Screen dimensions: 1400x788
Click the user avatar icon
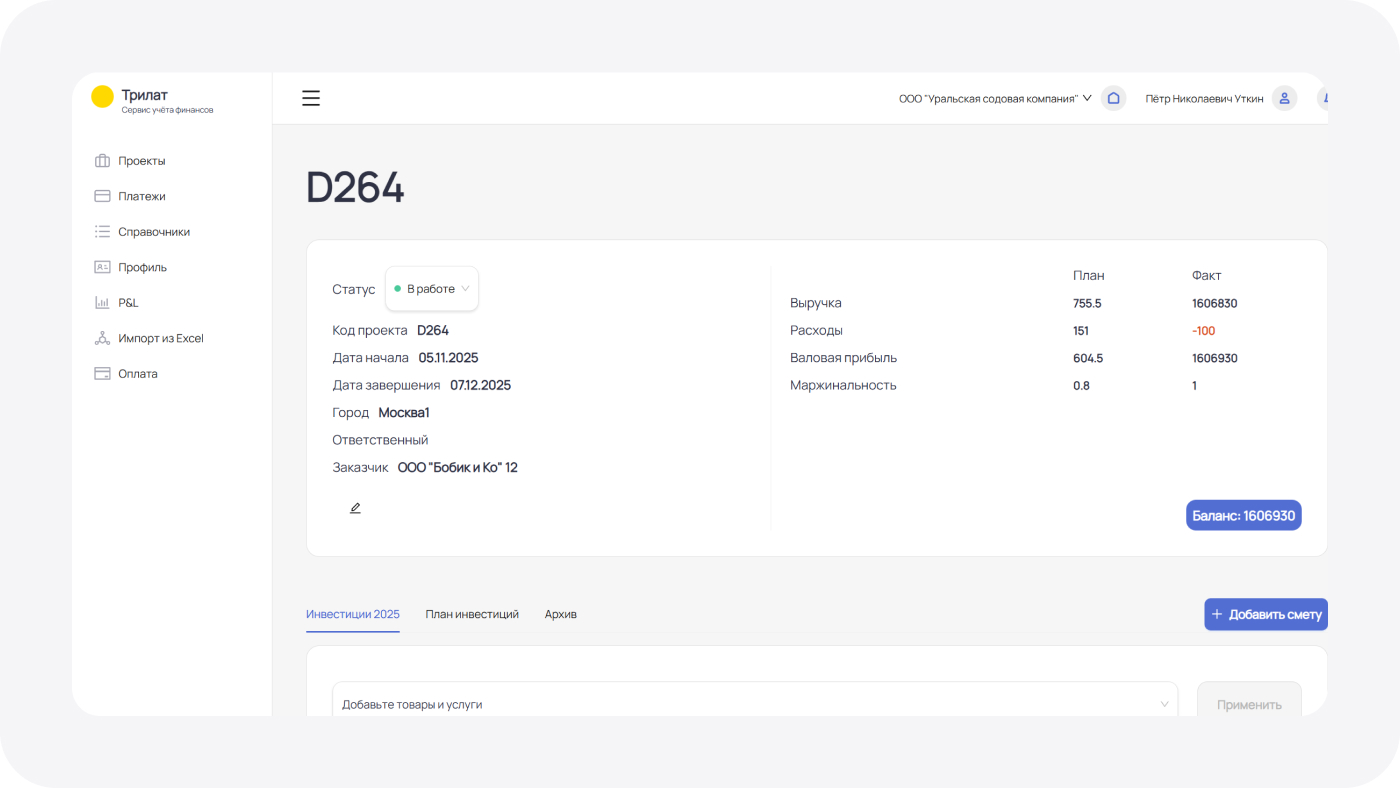1284,98
